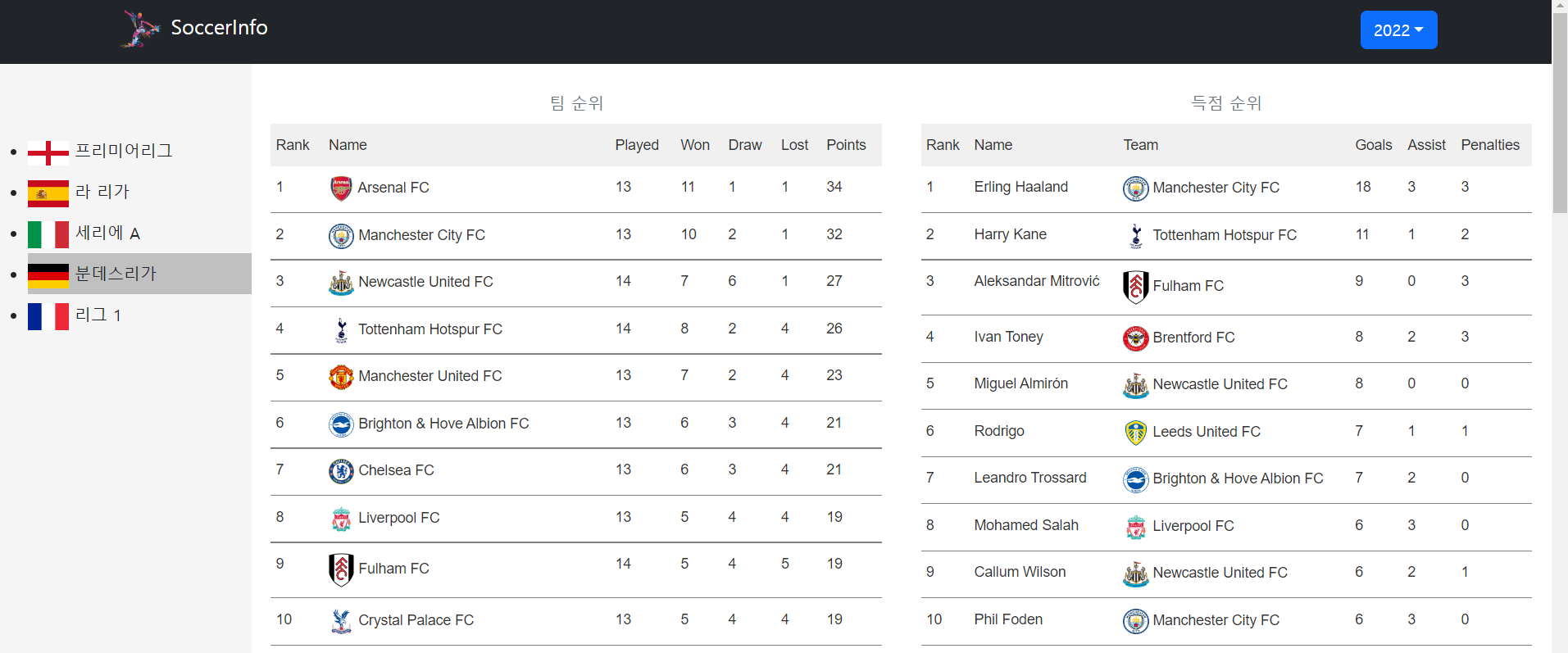Click the Crystal Palace FC crest
Image resolution: width=1568 pixels, height=653 pixels.
(x=341, y=621)
